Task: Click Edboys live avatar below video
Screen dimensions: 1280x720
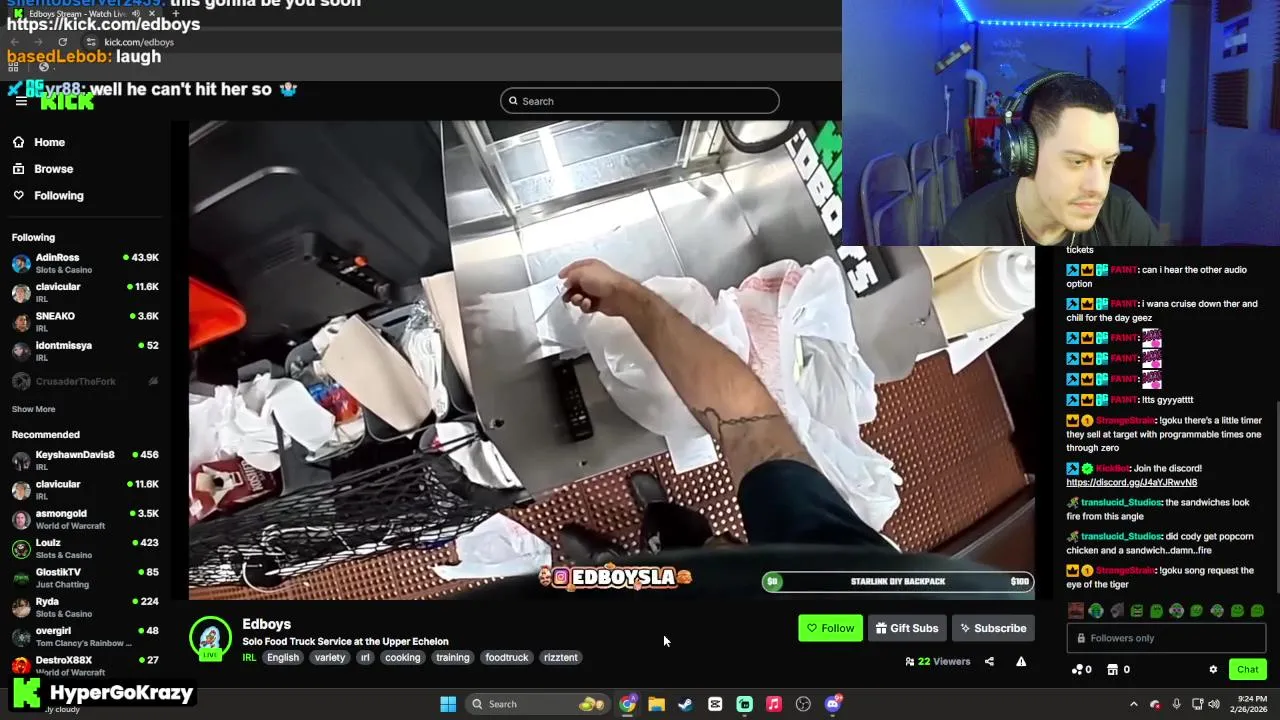Action: [x=210, y=640]
